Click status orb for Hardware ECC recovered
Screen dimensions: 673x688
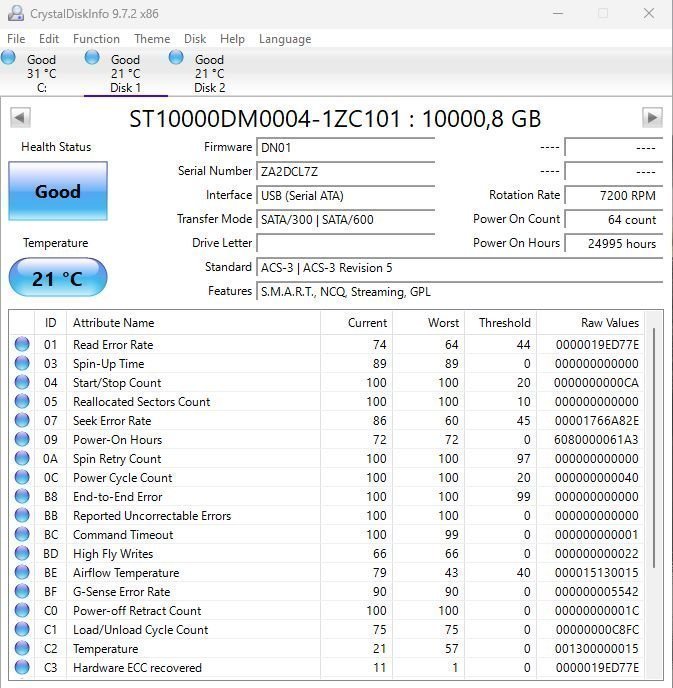coord(22,668)
